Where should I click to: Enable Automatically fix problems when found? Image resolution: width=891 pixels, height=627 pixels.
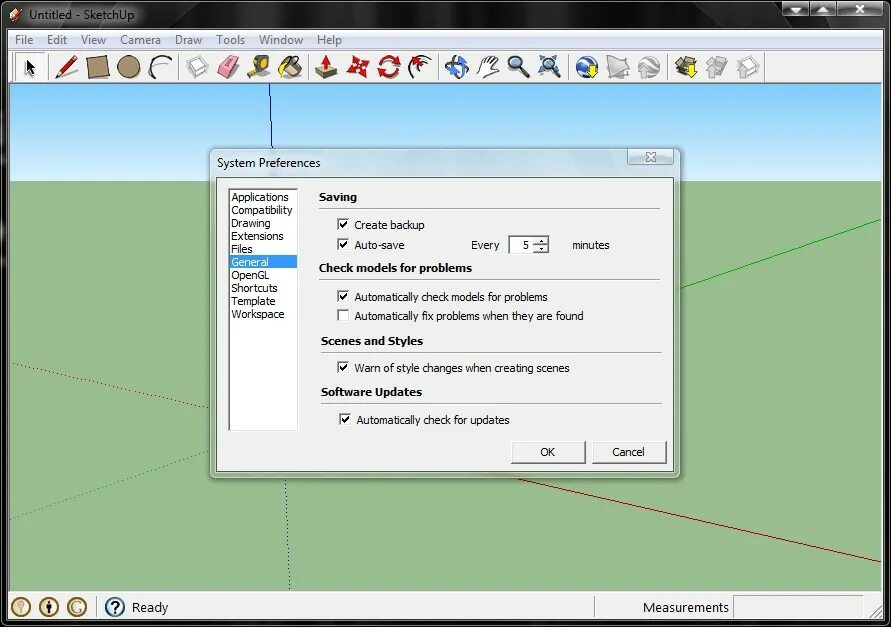(343, 315)
